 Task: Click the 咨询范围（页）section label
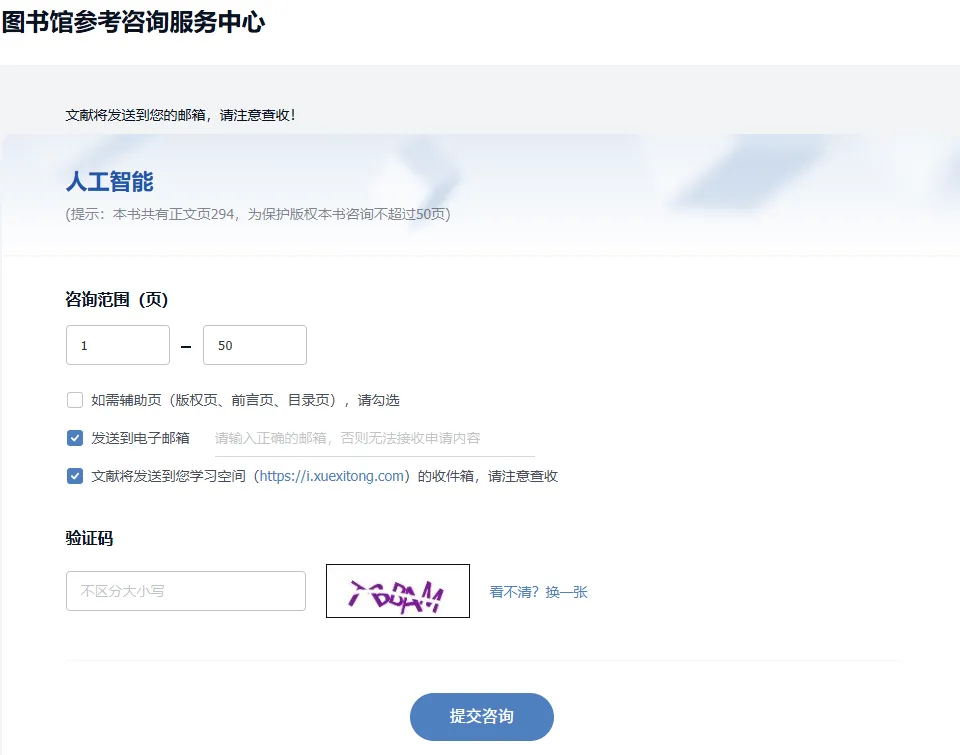coord(117,299)
